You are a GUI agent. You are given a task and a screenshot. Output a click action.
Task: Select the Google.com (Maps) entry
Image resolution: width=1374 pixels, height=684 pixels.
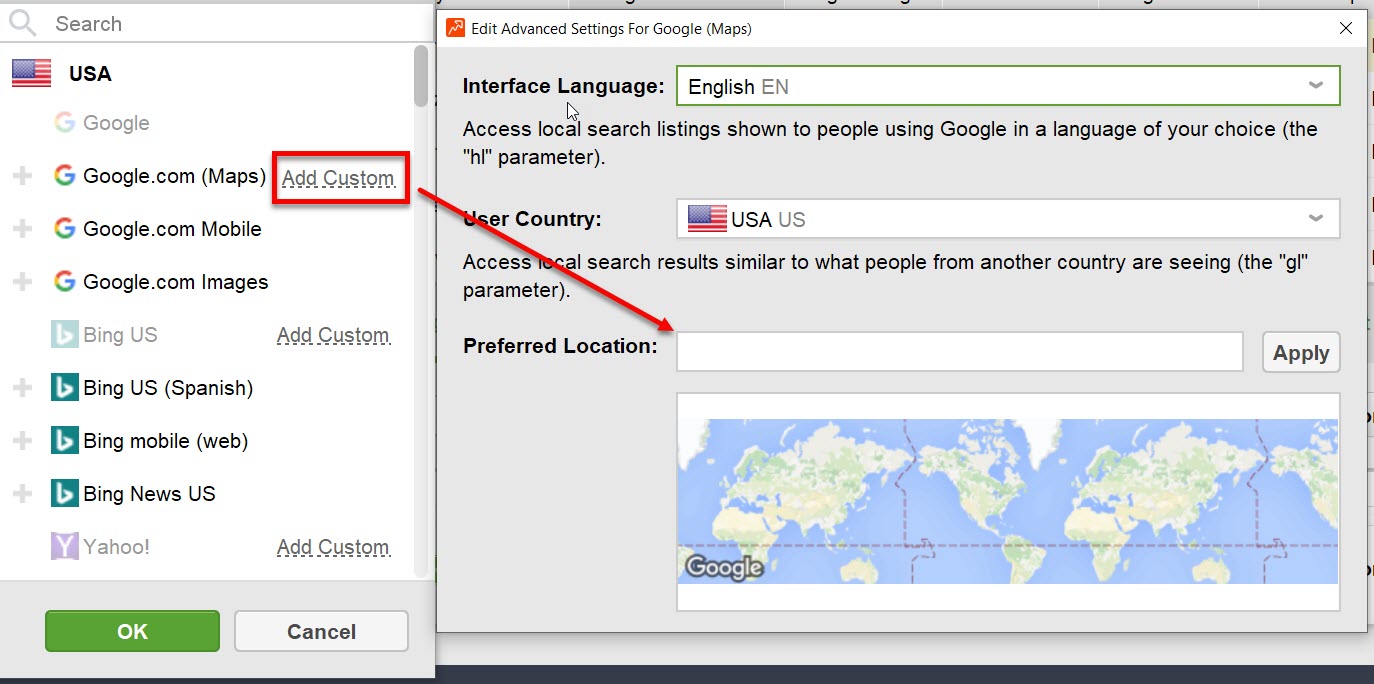pos(174,176)
